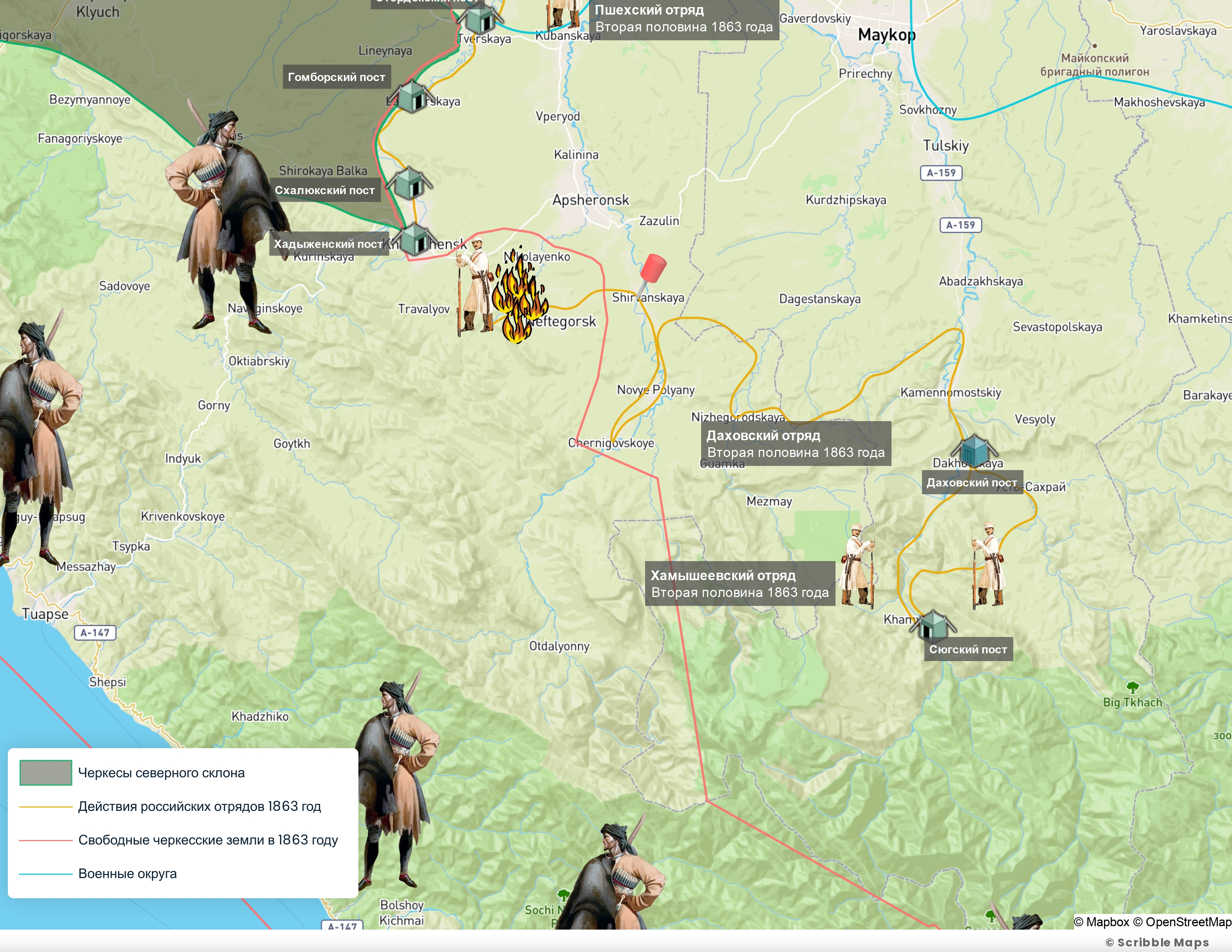This screenshot has width=1232, height=952.
Task: Click legend text Черкесы северного склона
Action: click(161, 773)
